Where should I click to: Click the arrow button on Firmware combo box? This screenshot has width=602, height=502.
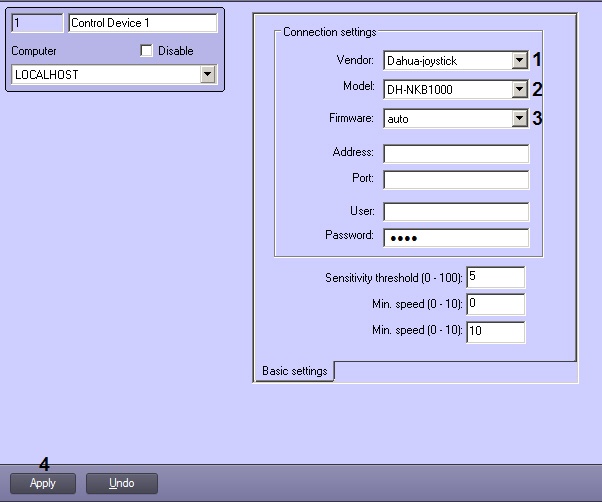click(x=519, y=119)
